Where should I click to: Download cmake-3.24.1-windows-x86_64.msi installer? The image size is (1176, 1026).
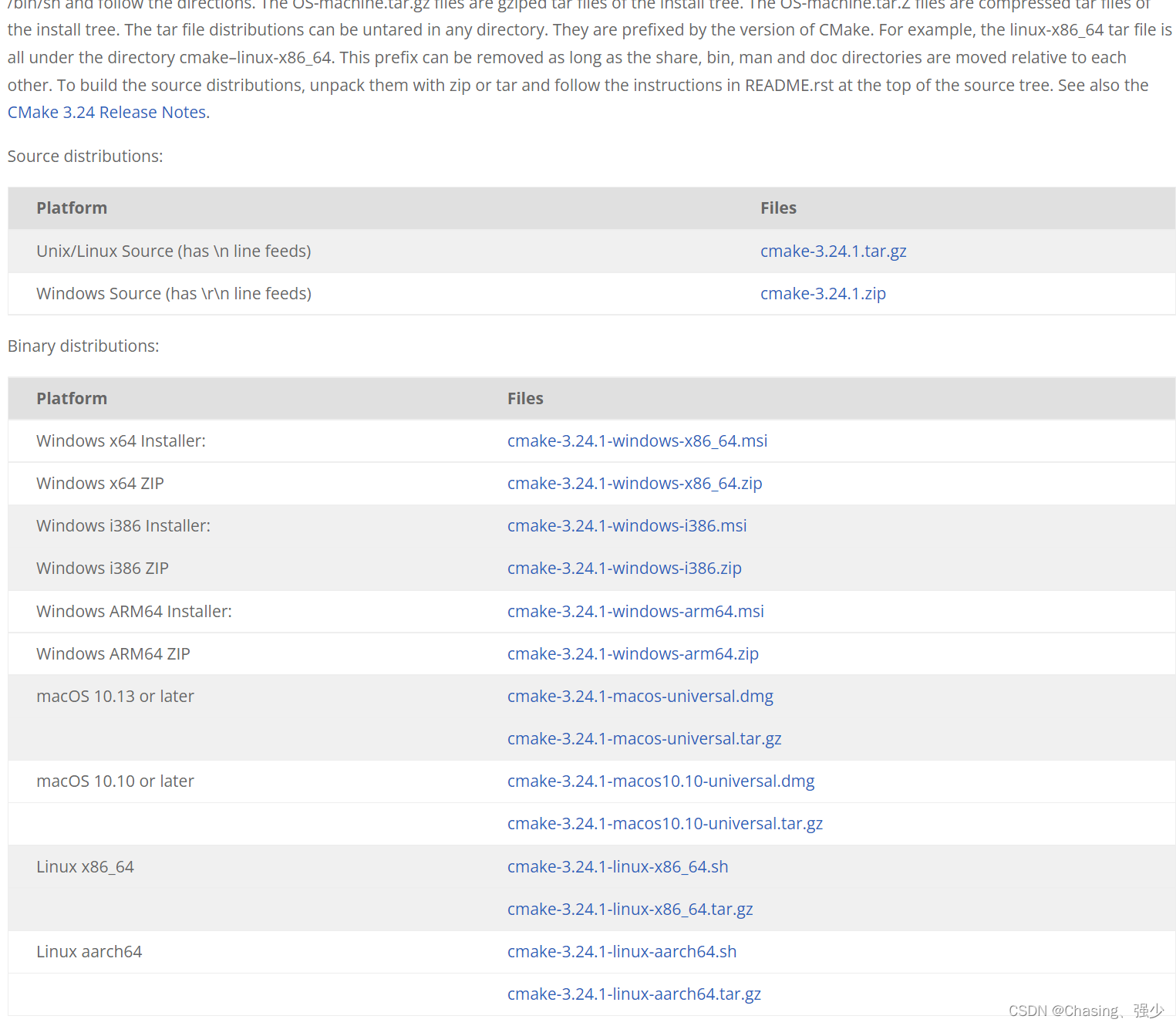tap(637, 441)
